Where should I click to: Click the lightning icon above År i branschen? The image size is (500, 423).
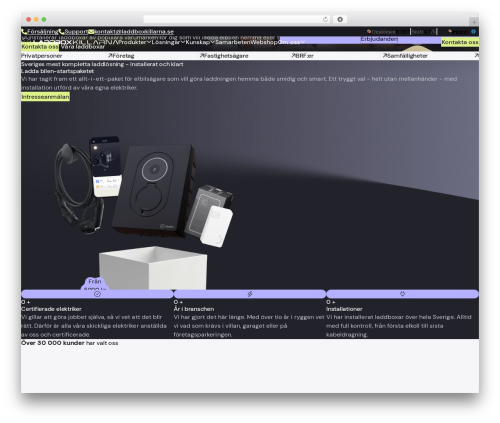pos(250,294)
